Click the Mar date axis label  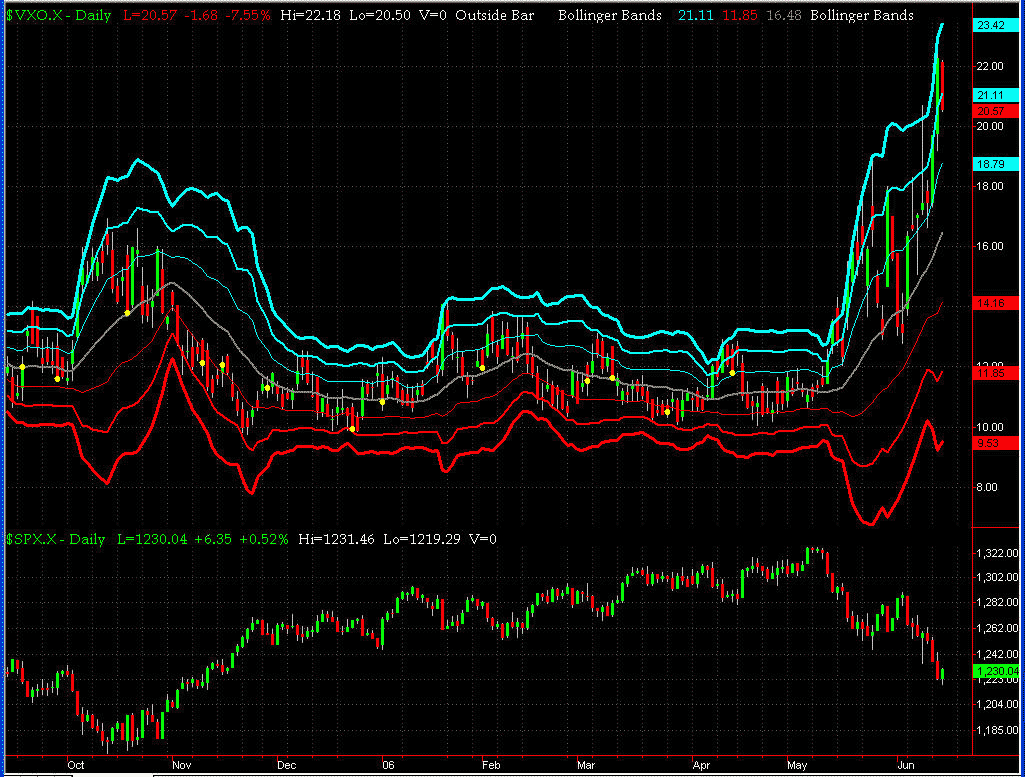pyautogui.click(x=586, y=765)
